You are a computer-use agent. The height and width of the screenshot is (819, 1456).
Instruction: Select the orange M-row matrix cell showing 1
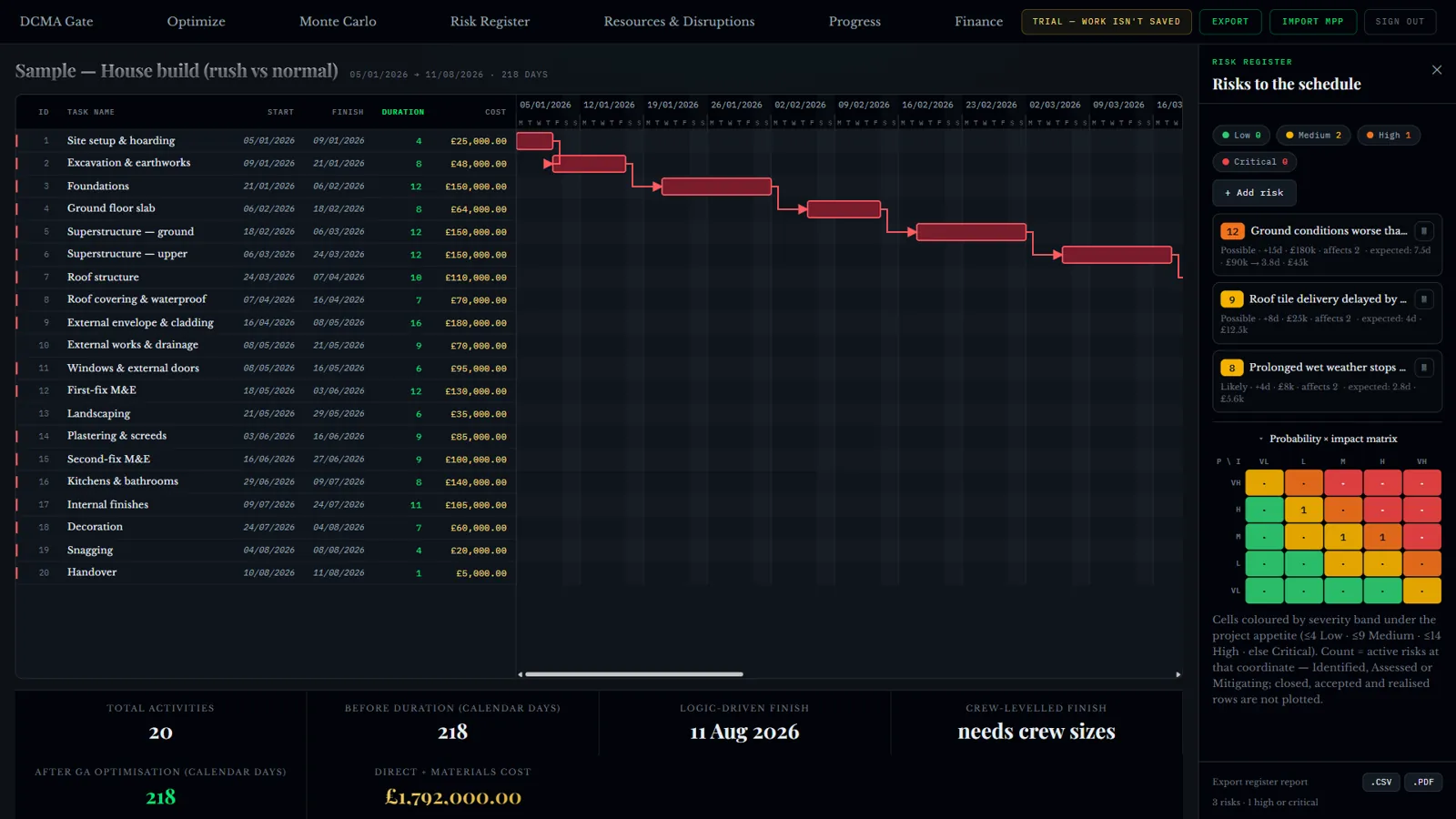click(1382, 537)
